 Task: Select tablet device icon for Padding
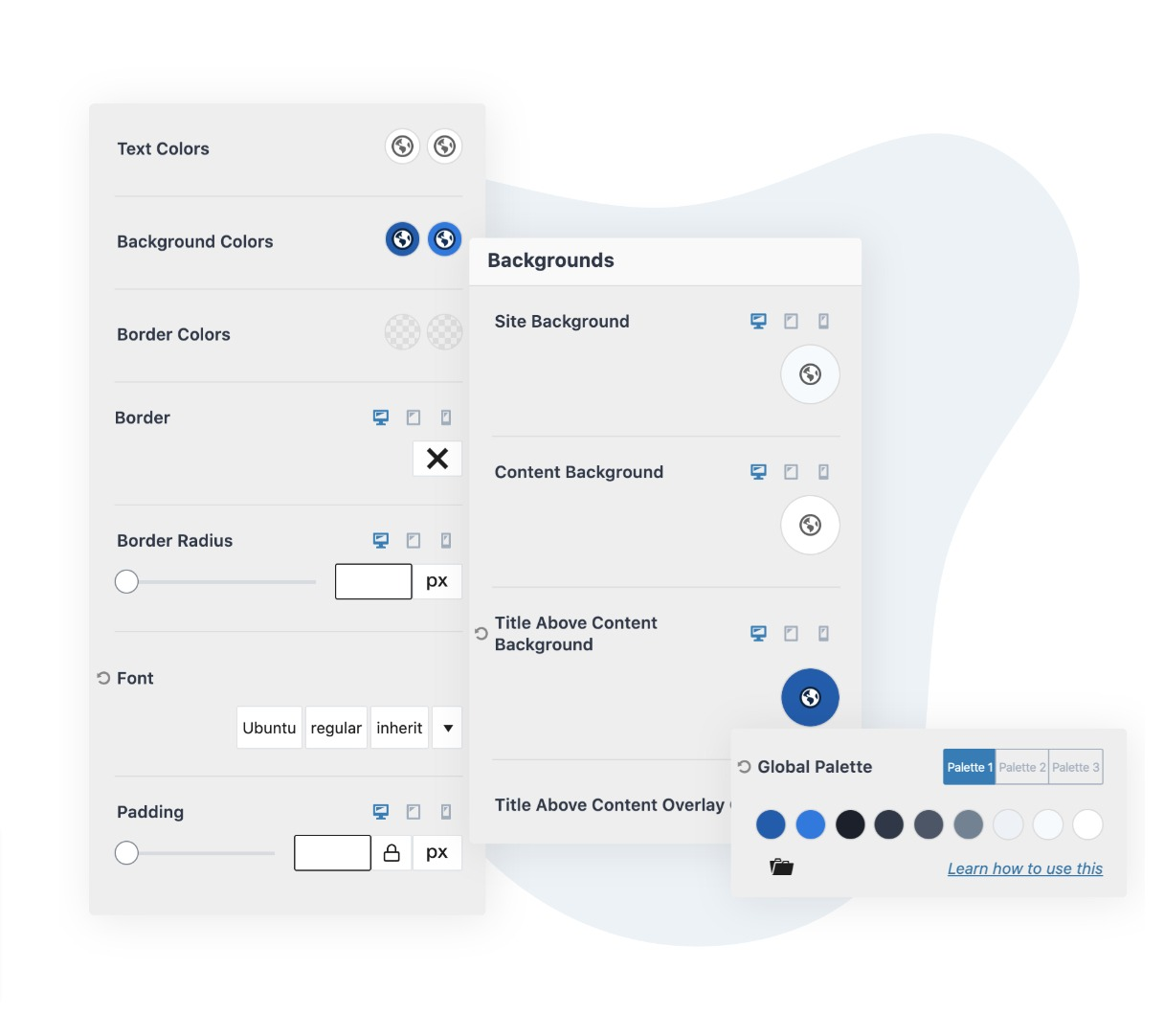coord(414,812)
